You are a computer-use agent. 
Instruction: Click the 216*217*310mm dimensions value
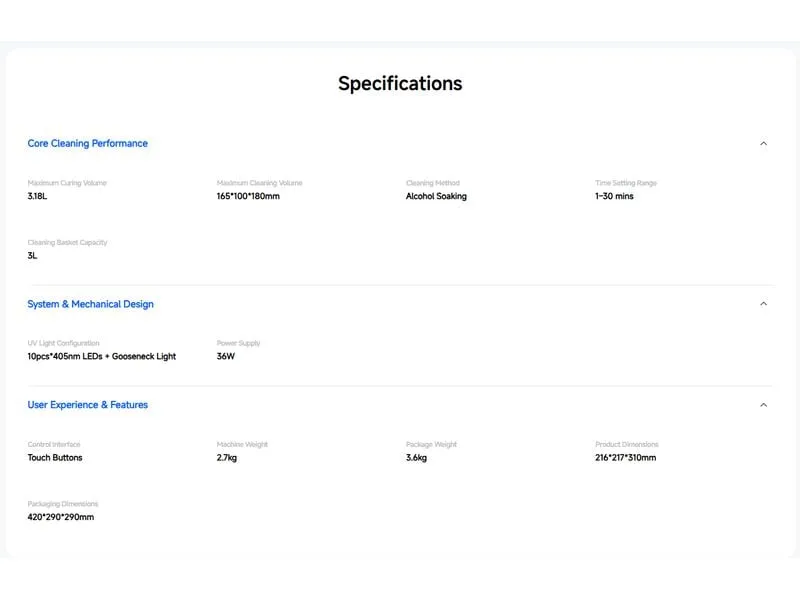(x=626, y=458)
